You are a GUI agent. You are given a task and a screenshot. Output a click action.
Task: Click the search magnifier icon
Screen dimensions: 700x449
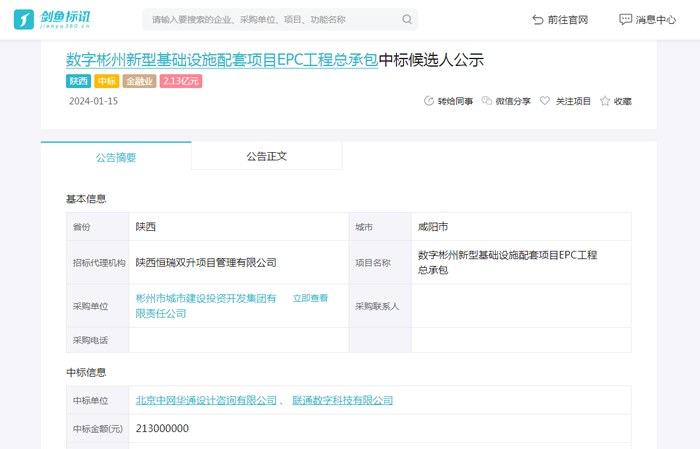pos(407,20)
